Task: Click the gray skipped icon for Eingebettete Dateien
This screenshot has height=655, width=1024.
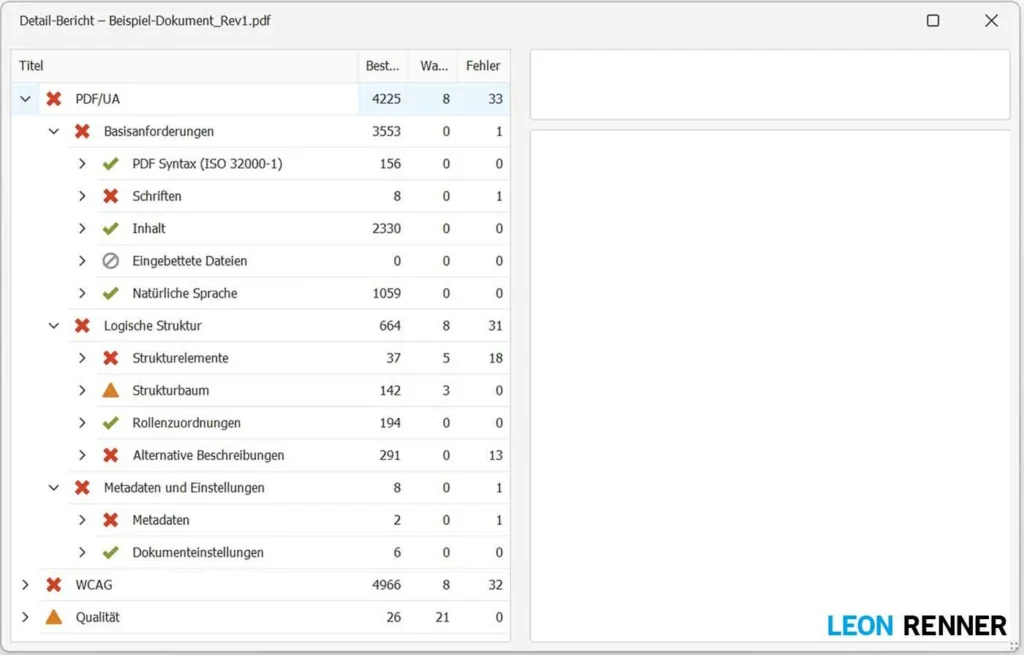Action: (111, 261)
